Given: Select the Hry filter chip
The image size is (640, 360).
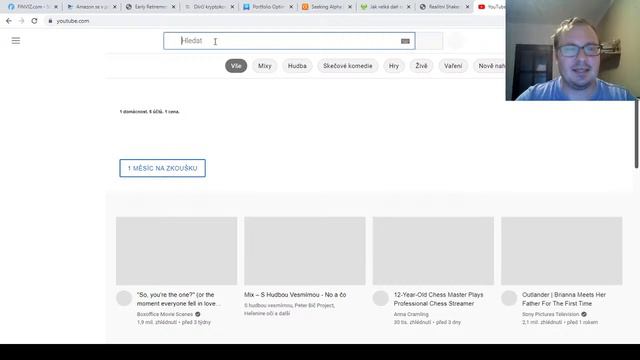Looking at the screenshot, I should point(393,66).
